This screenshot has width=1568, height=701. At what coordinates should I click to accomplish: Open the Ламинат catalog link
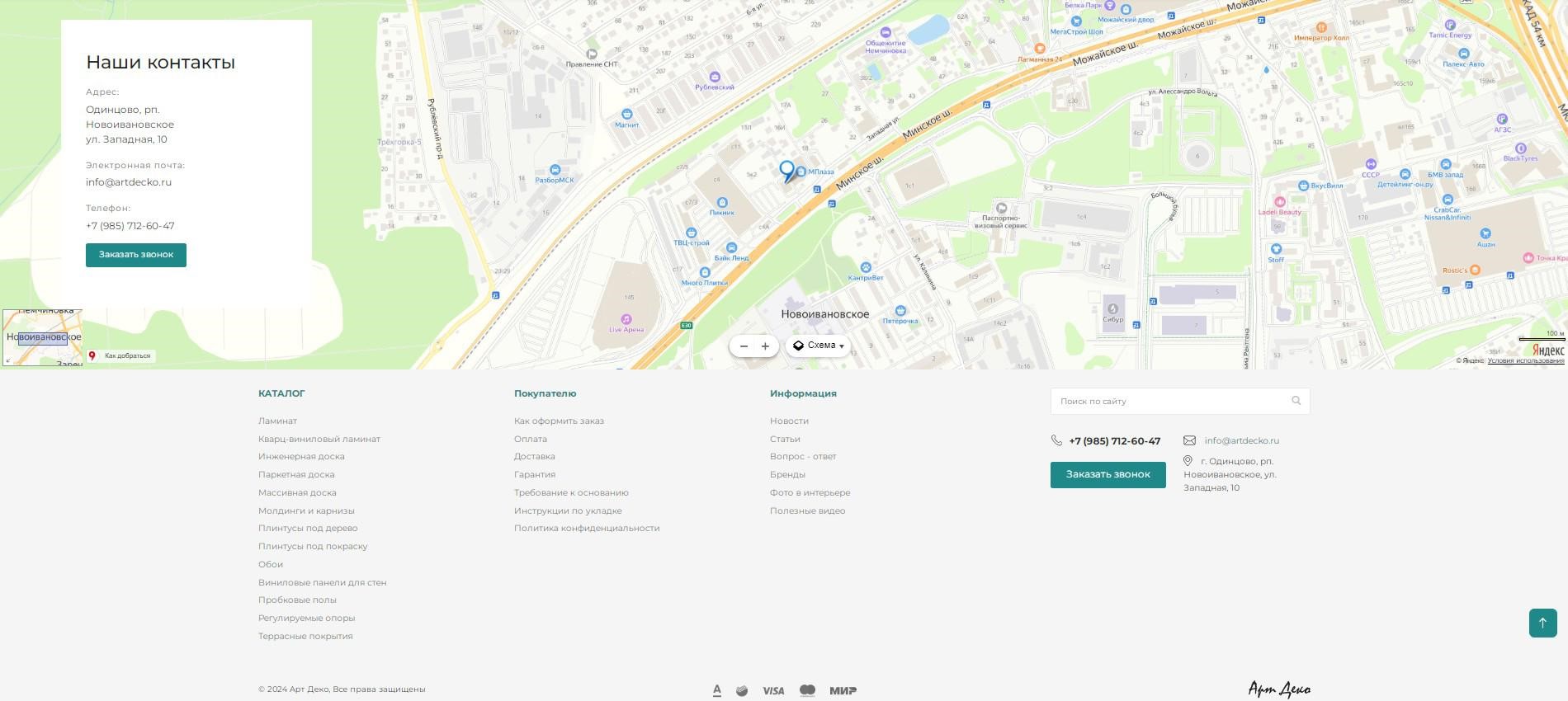[x=277, y=421]
